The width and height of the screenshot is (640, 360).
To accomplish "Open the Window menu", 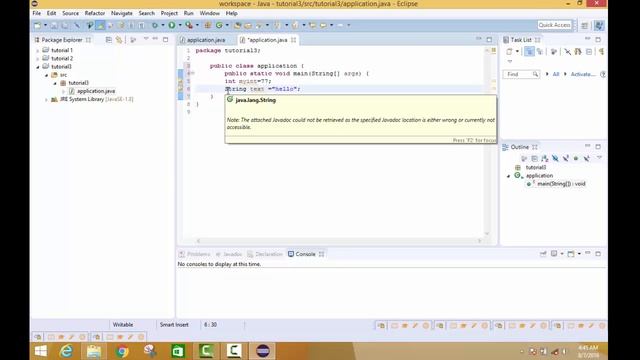I will point(209,13).
